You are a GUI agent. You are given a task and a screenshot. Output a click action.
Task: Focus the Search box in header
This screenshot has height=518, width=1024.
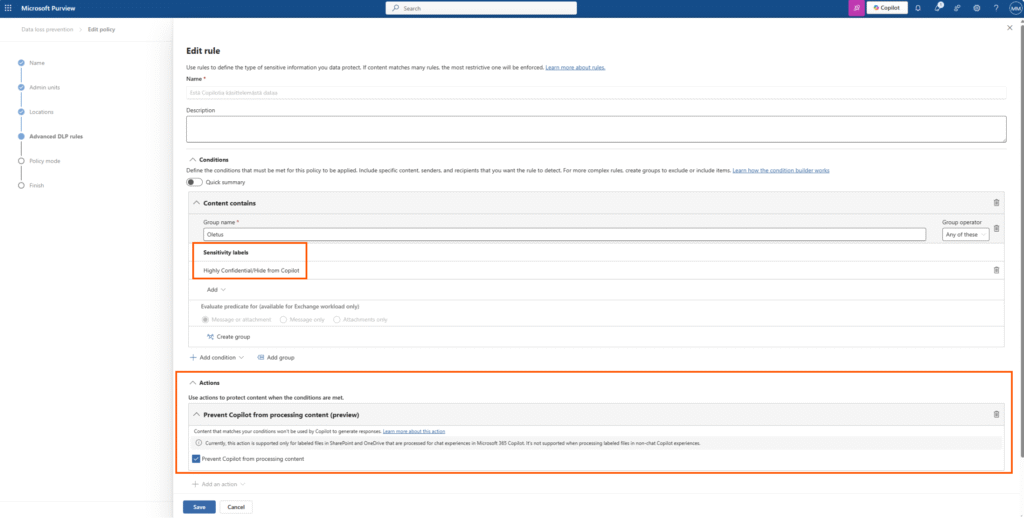tap(481, 8)
